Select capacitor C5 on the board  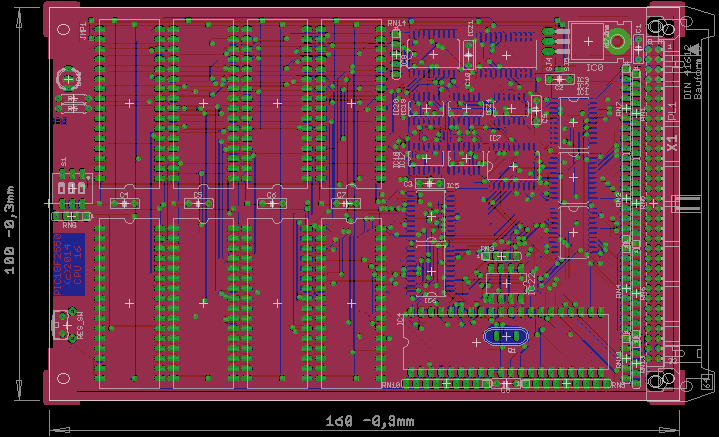198,203
